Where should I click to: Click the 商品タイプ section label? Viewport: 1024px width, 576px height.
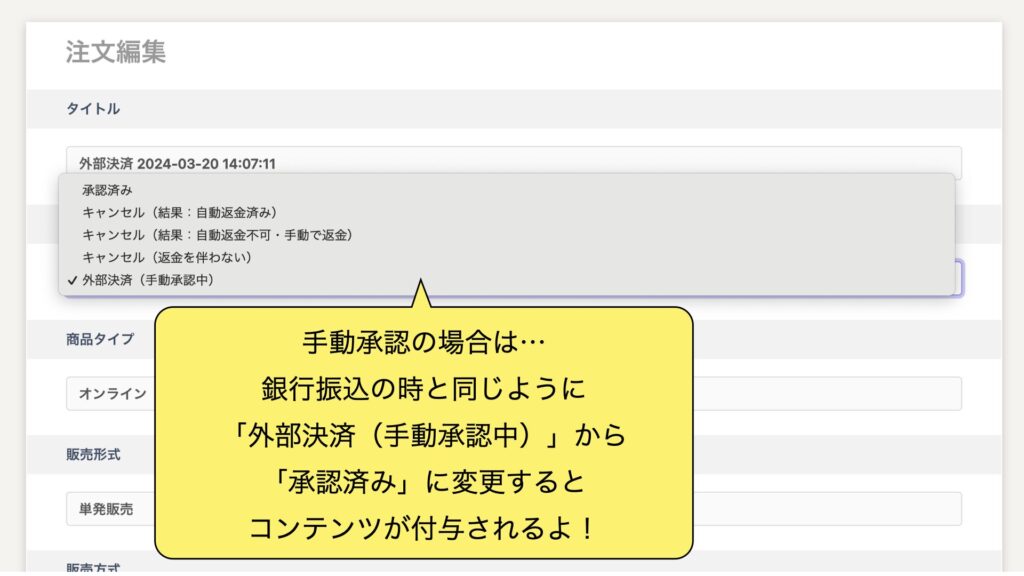click(100, 339)
